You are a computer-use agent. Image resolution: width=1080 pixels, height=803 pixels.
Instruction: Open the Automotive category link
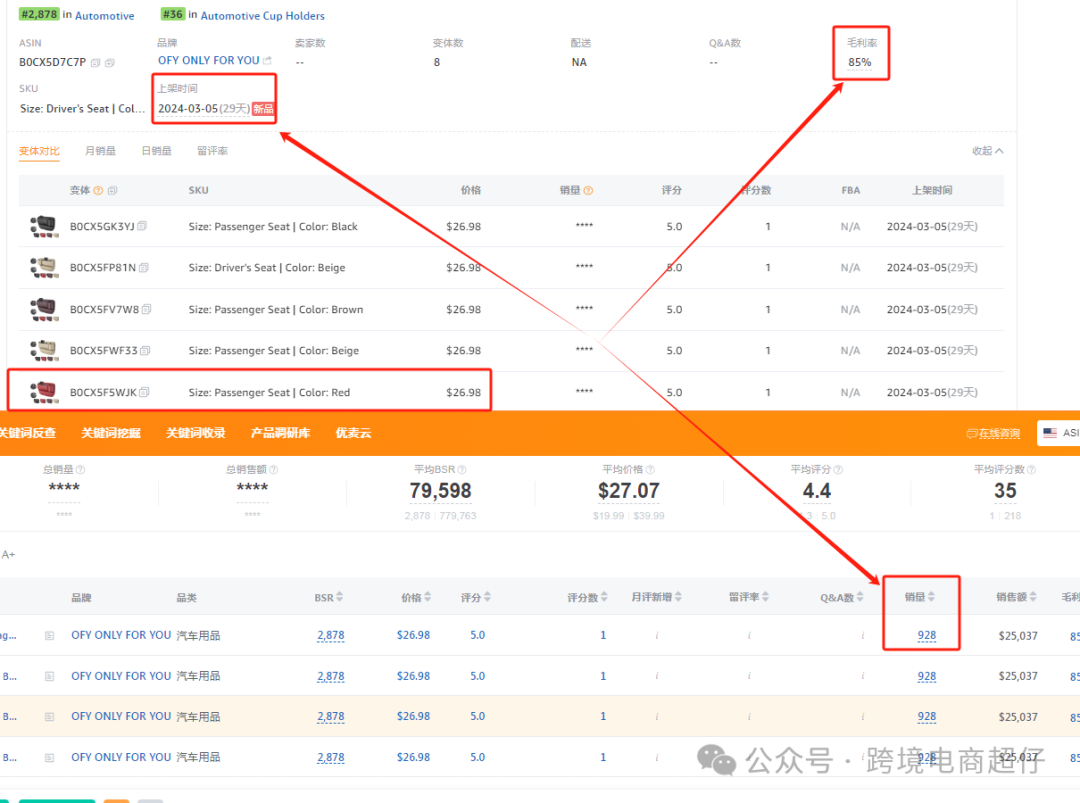105,15
